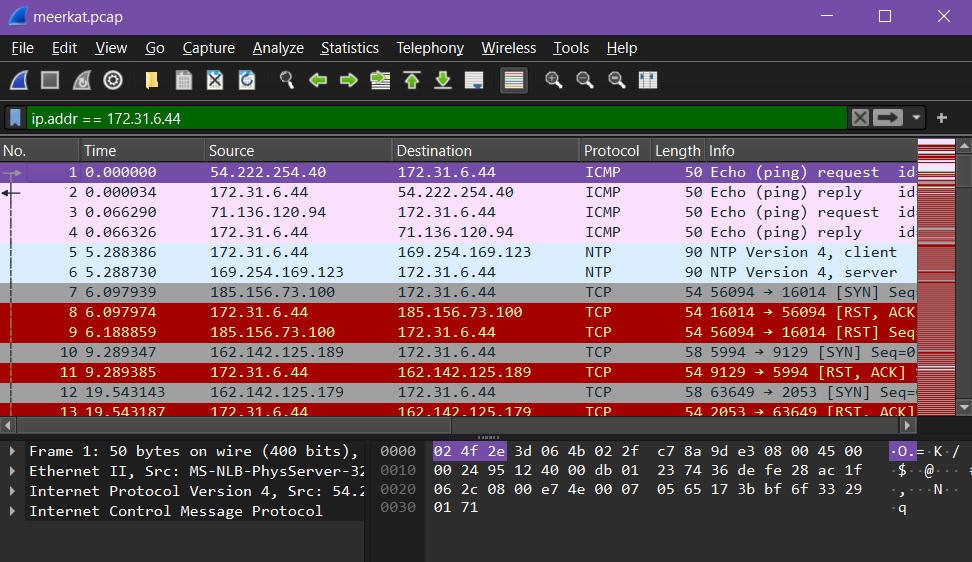Add filter button with plus icon

point(942,118)
